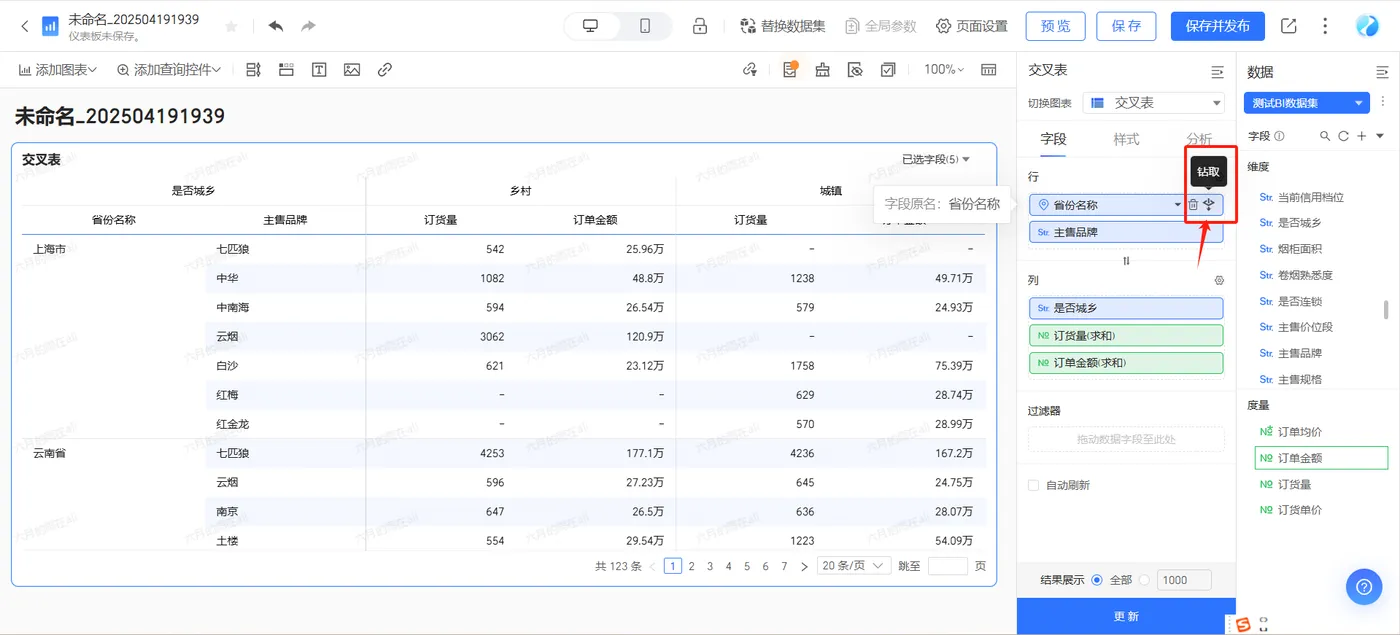Open 100% zoom level dropdown
This screenshot has width=1400, height=635.
coord(944,70)
